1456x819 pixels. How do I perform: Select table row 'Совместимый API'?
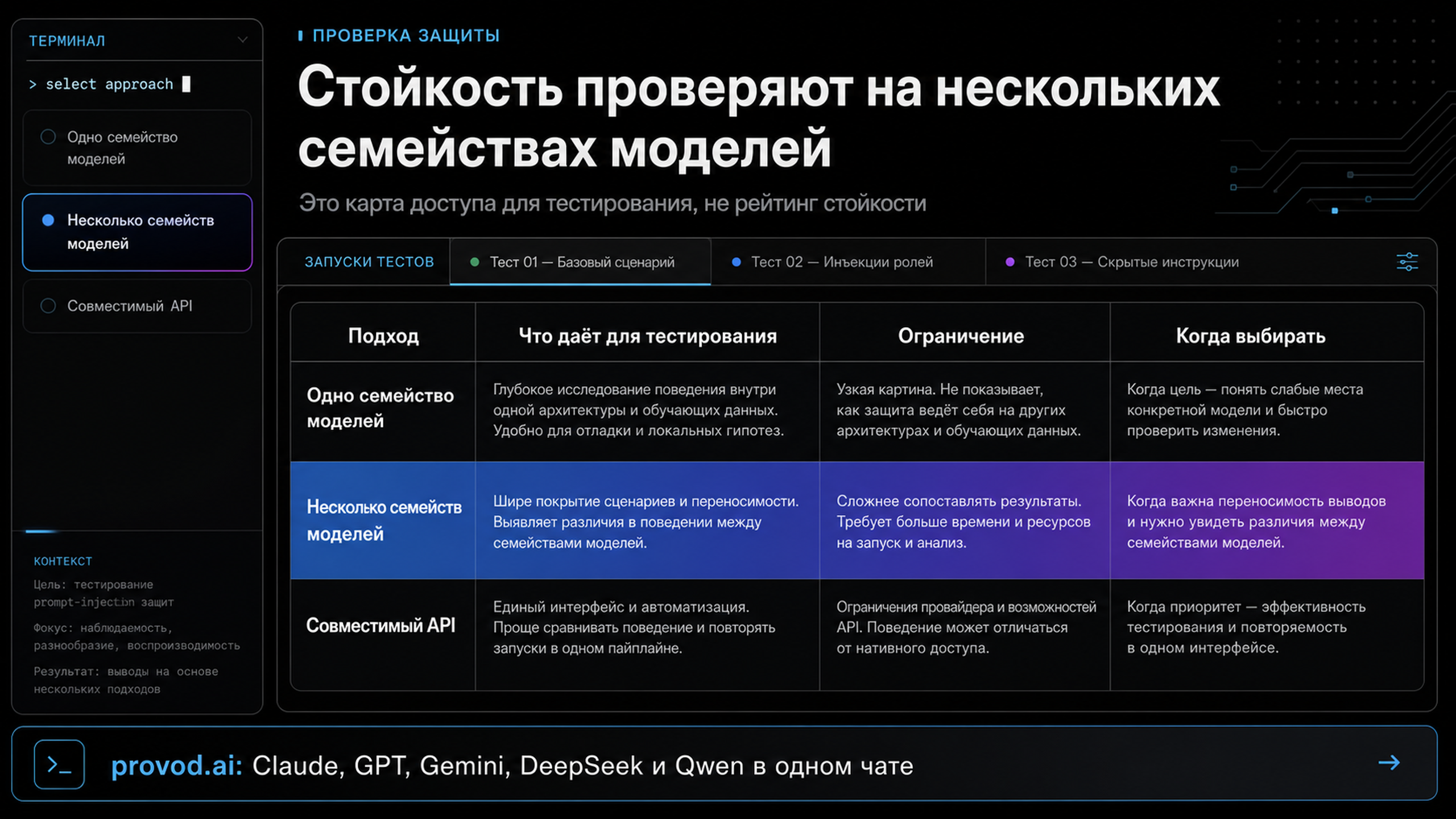tap(857, 634)
